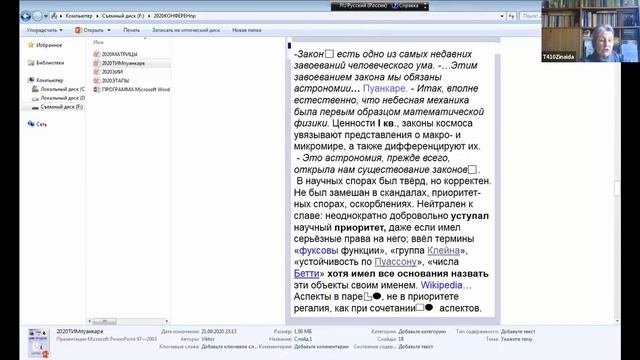The image size is (640, 360).
Task: Click the Wikipedia link in the preview
Action: point(442,285)
